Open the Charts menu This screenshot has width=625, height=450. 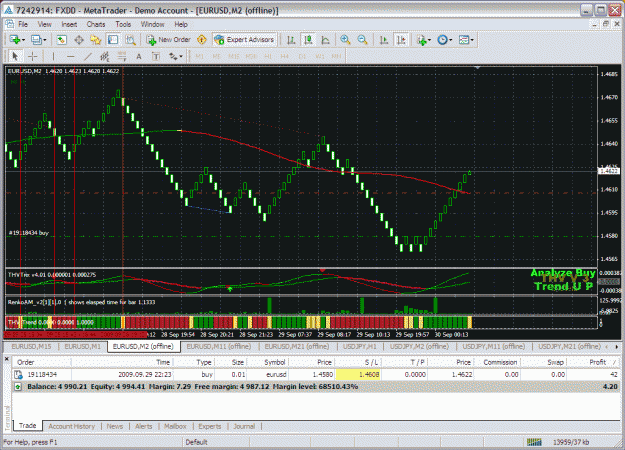(x=96, y=24)
